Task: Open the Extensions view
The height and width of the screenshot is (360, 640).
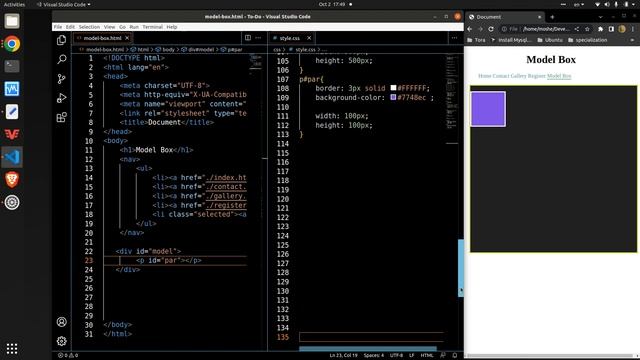Action: 62,118
